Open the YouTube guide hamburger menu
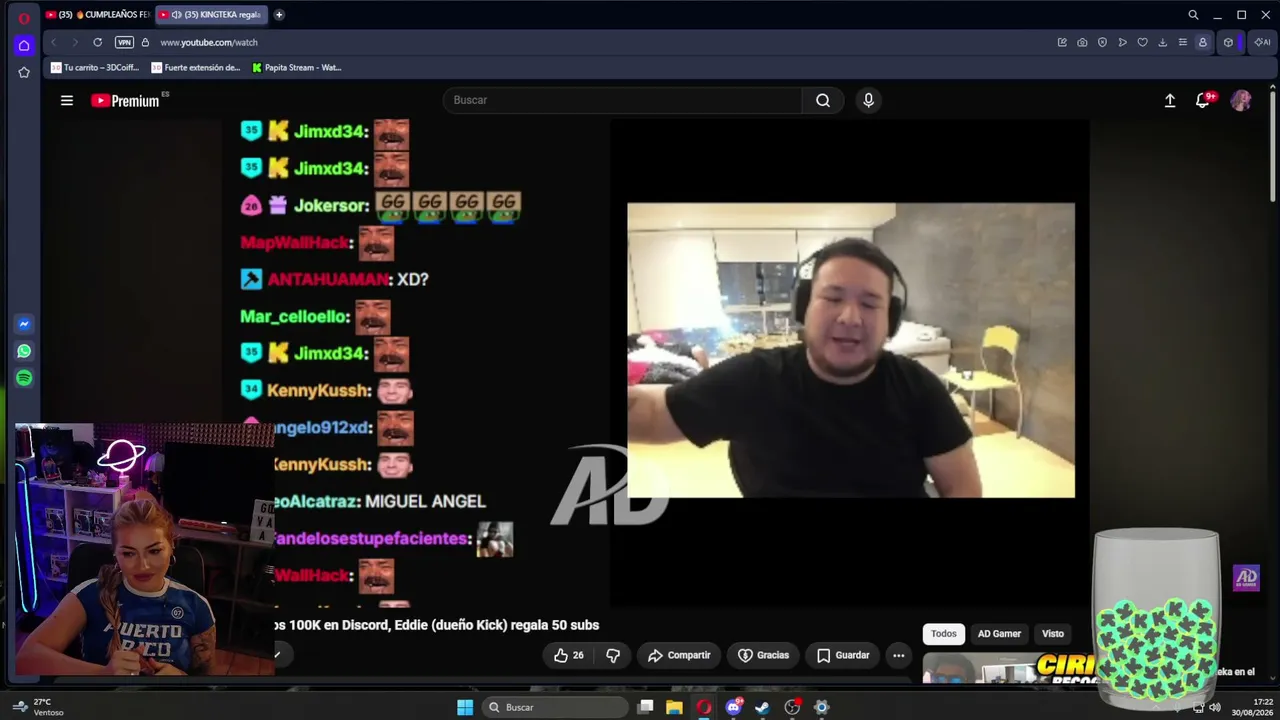 pos(67,100)
